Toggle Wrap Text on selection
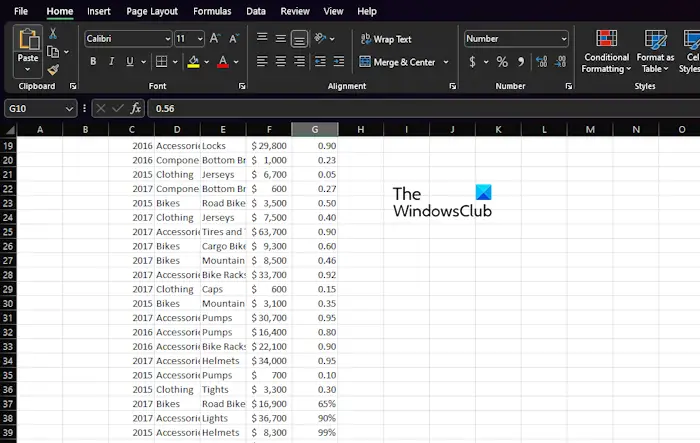Screen dimensions: 700x443 point(386,39)
